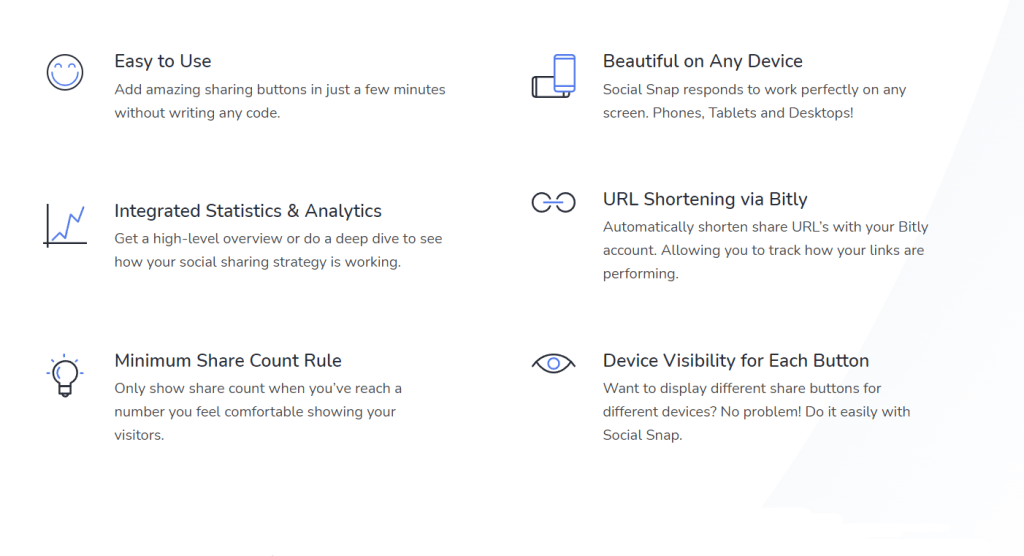Click the smiley face icon
This screenshot has height=556, width=1024.
[65, 72]
